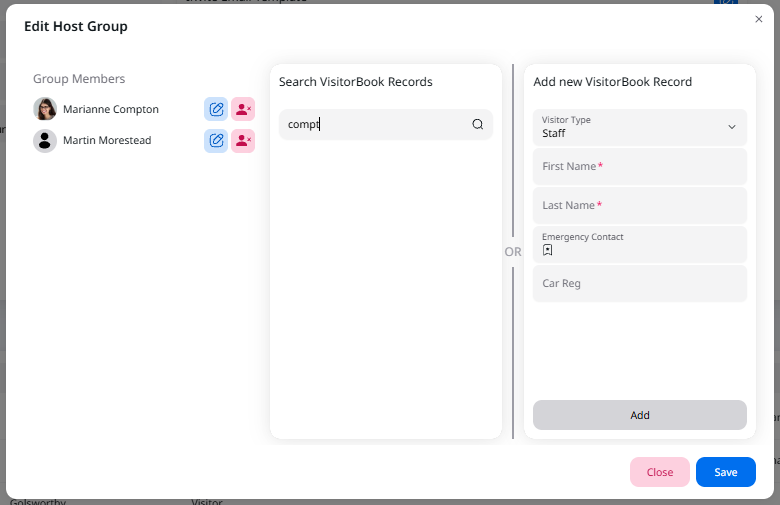Click Martin Morestead's default avatar

point(45,141)
